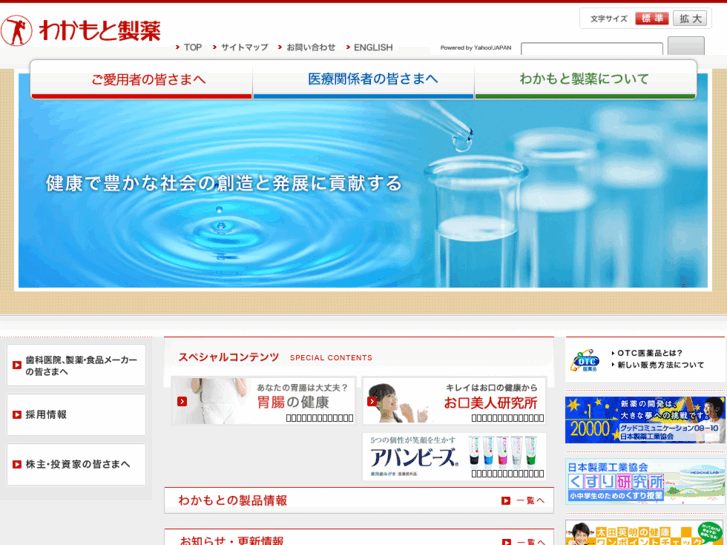Click arrow icon beside 製品情報 一覧へ
The image size is (727, 545).
(x=506, y=500)
